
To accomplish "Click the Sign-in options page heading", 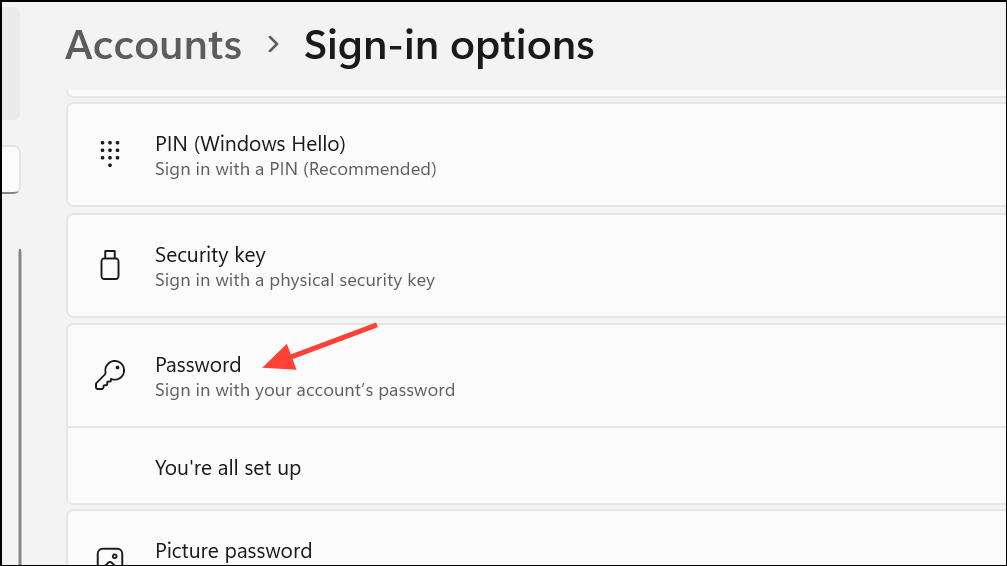I will [x=449, y=45].
